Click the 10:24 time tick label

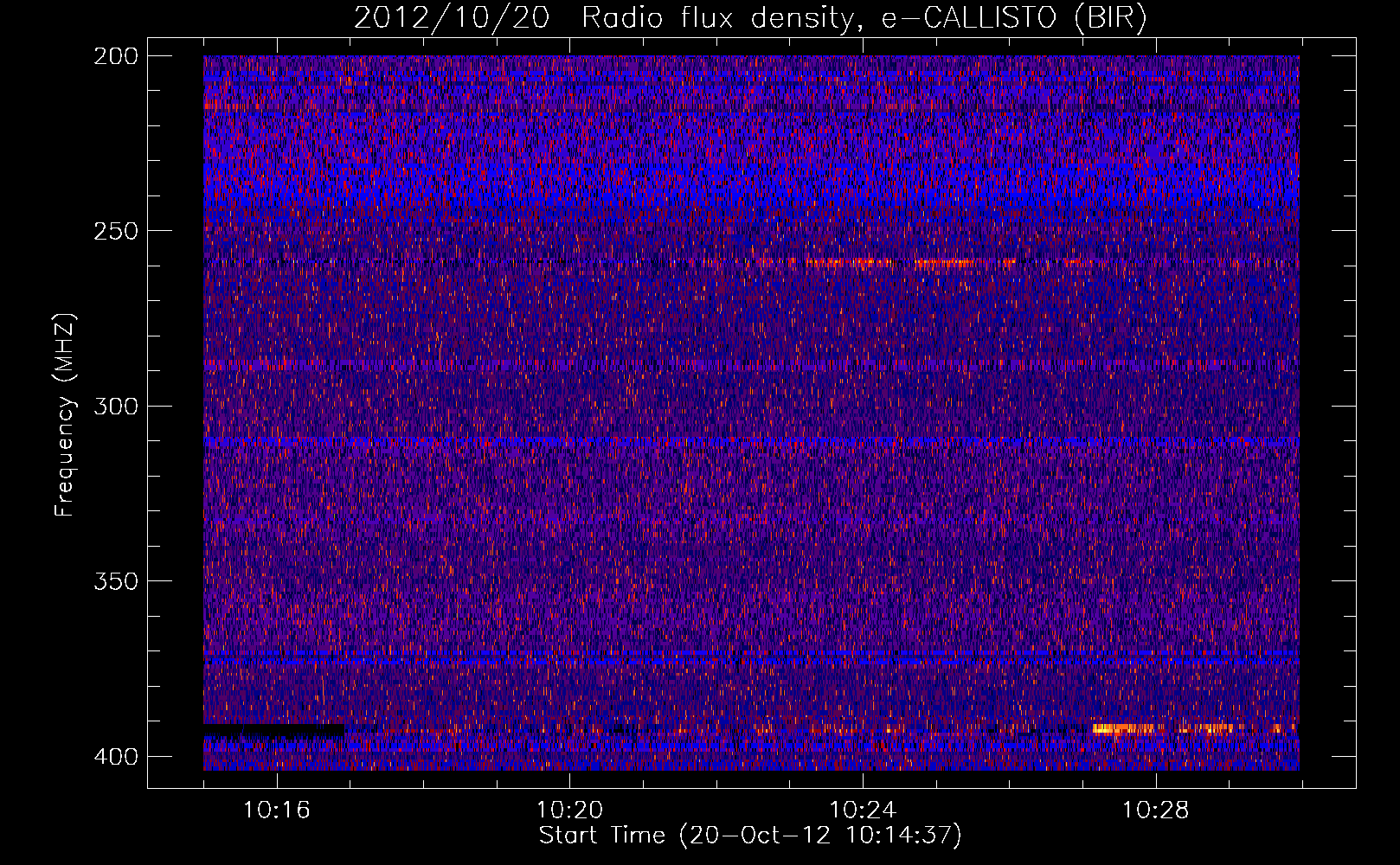pos(863,811)
